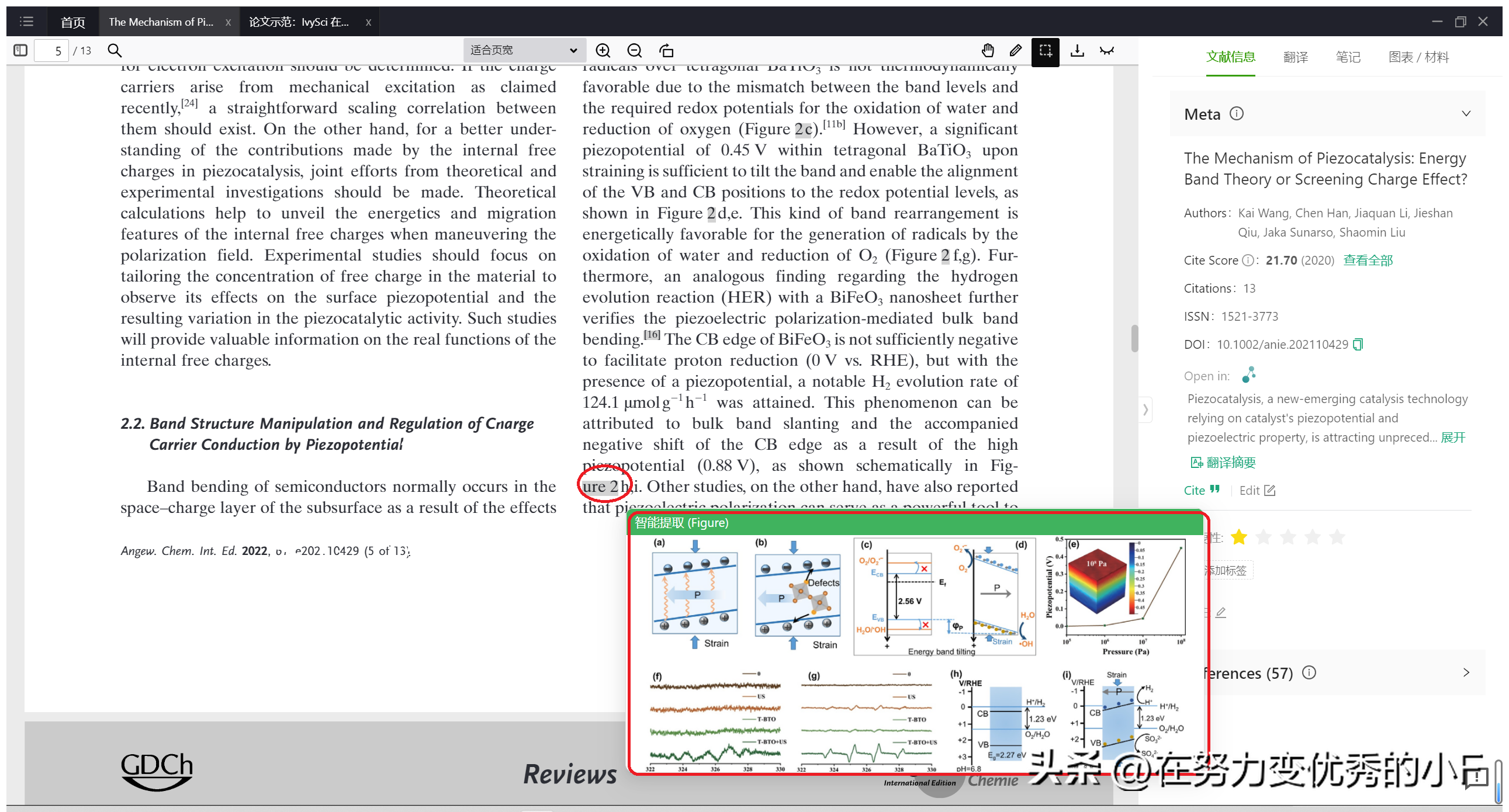Open the 图表 / 材料 tab

pos(1418,57)
